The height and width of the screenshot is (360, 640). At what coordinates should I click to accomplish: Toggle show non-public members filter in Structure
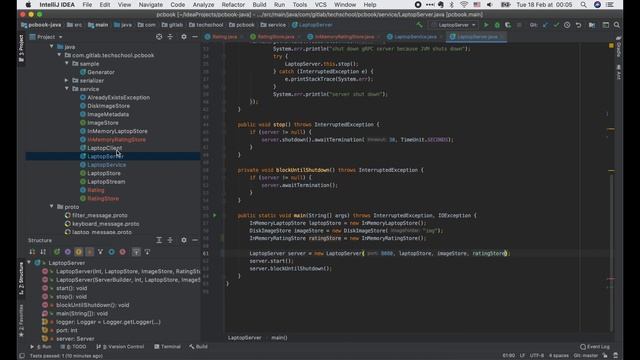(x=89, y=252)
